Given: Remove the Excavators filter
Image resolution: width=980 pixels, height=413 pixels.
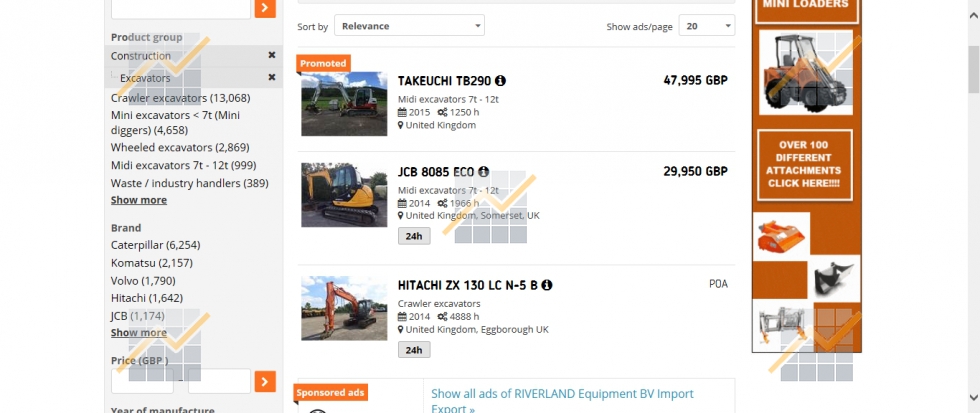Looking at the screenshot, I should [272, 77].
